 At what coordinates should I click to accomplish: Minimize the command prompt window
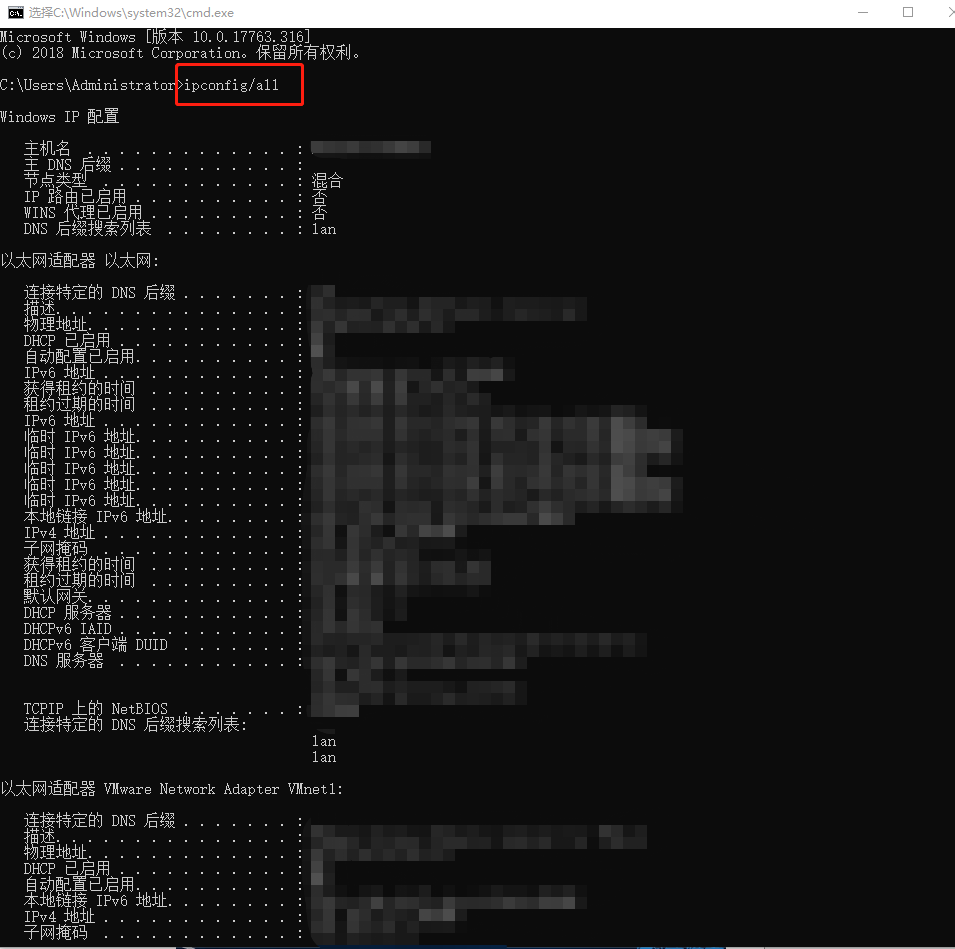pos(862,13)
